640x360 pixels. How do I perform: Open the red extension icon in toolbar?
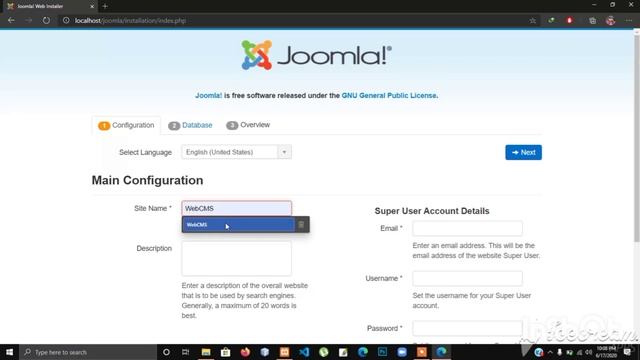click(569, 20)
